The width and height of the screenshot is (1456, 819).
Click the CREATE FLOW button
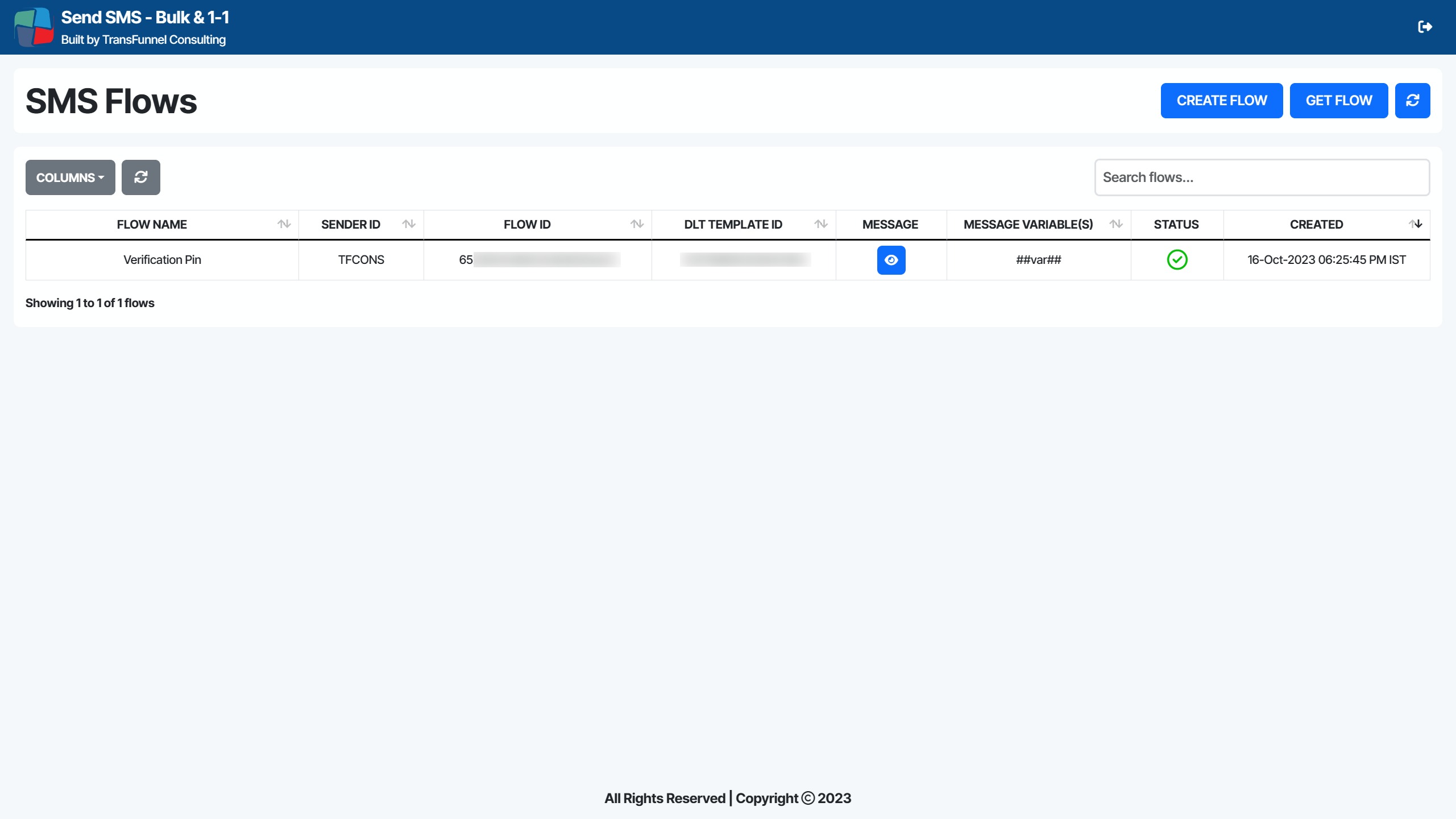1221,100
